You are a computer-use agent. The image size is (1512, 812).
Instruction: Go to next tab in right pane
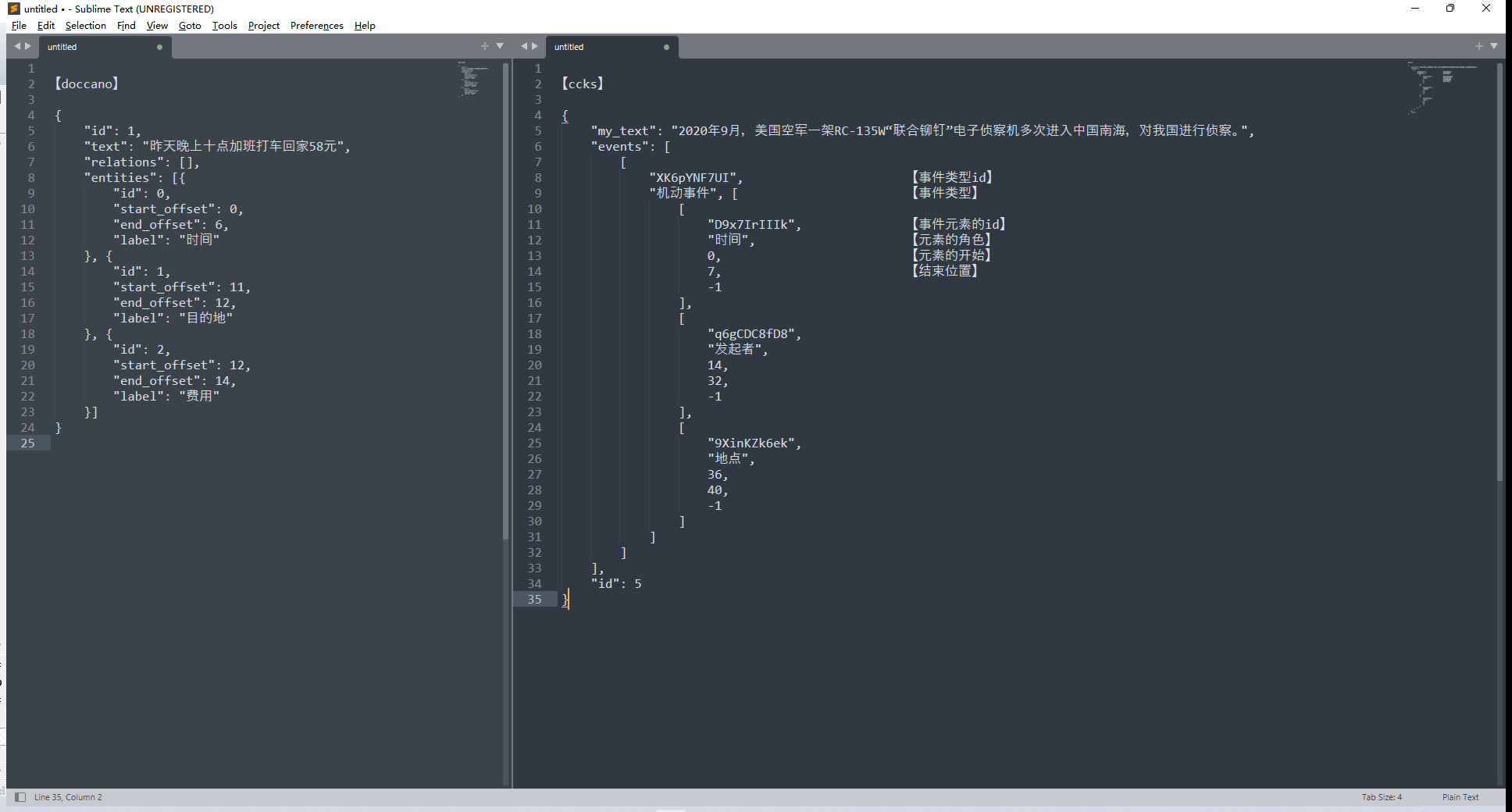coord(535,46)
